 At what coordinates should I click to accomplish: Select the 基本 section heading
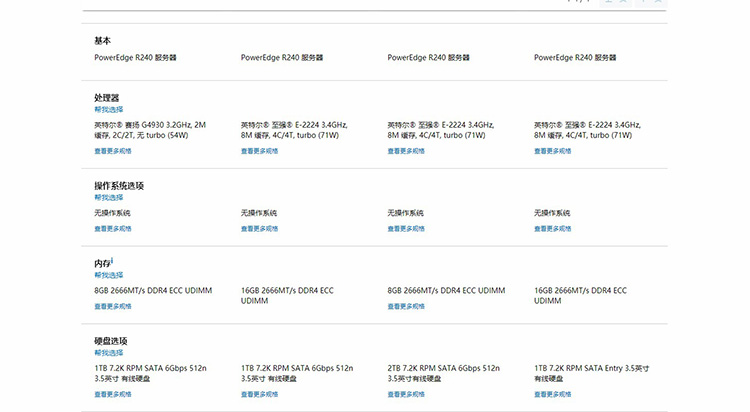click(x=102, y=41)
